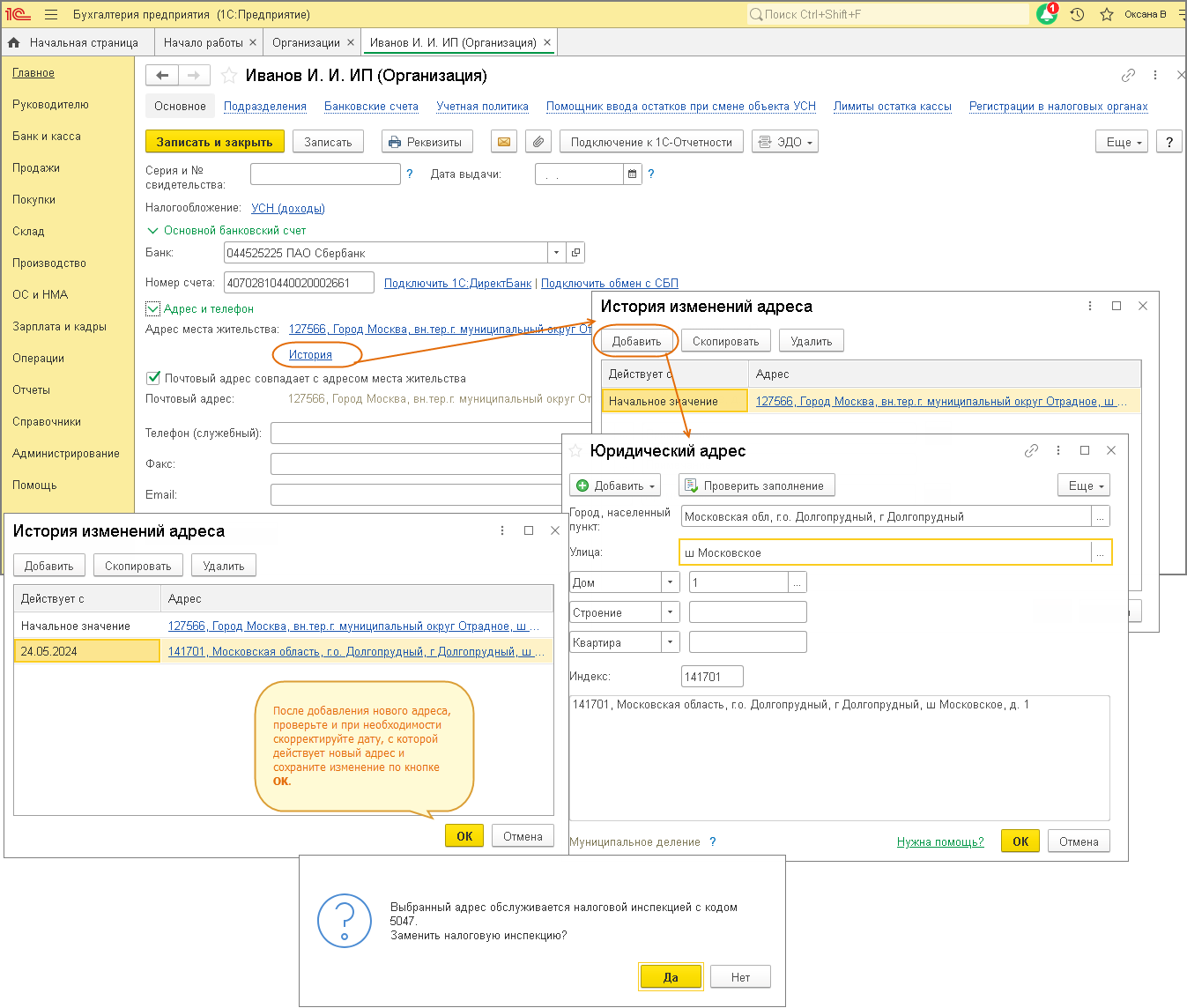1187x1008 pixels.
Task: Open three-dot menu in Юридический адрес dialog
Action: [x=1058, y=450]
